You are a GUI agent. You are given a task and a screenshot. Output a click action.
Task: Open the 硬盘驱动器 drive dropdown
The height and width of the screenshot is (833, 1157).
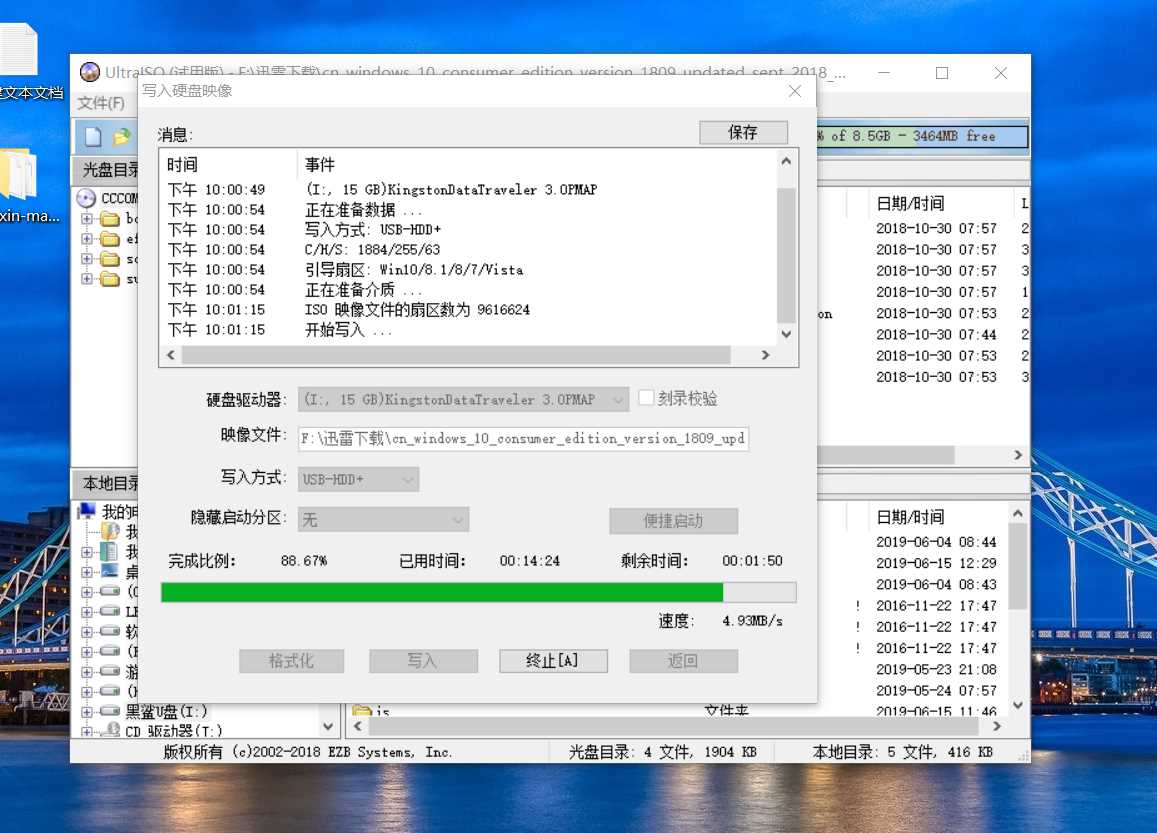463,399
